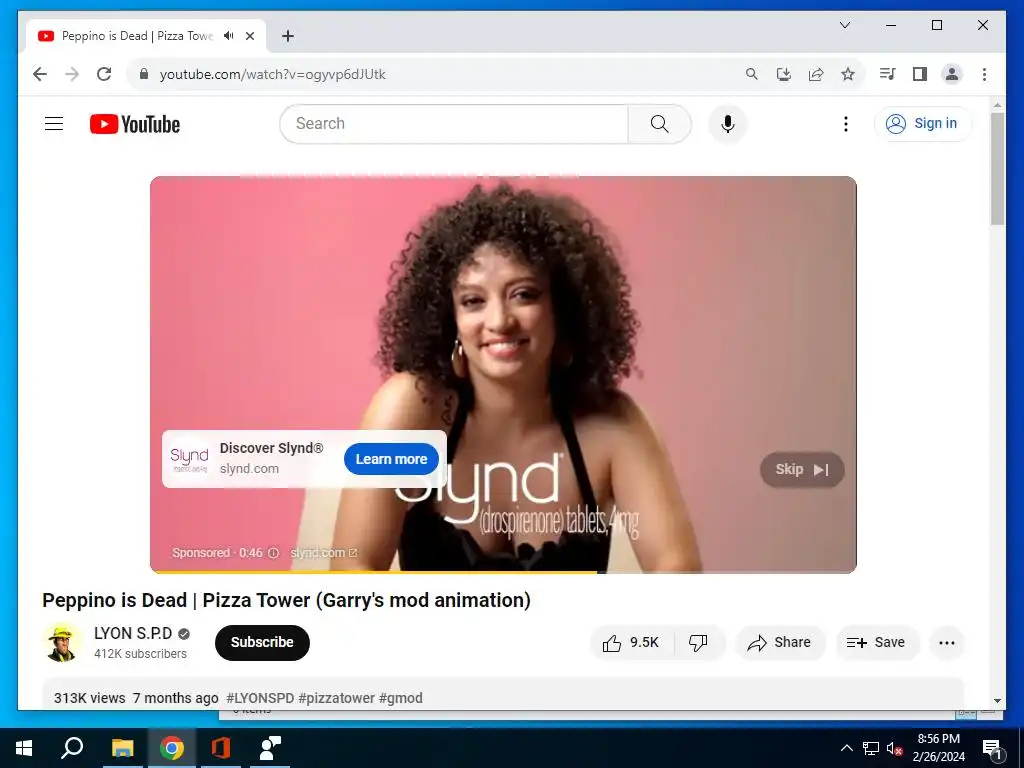Click the zoom magnifier icon in address bar
The image size is (1024, 768).
pos(752,74)
